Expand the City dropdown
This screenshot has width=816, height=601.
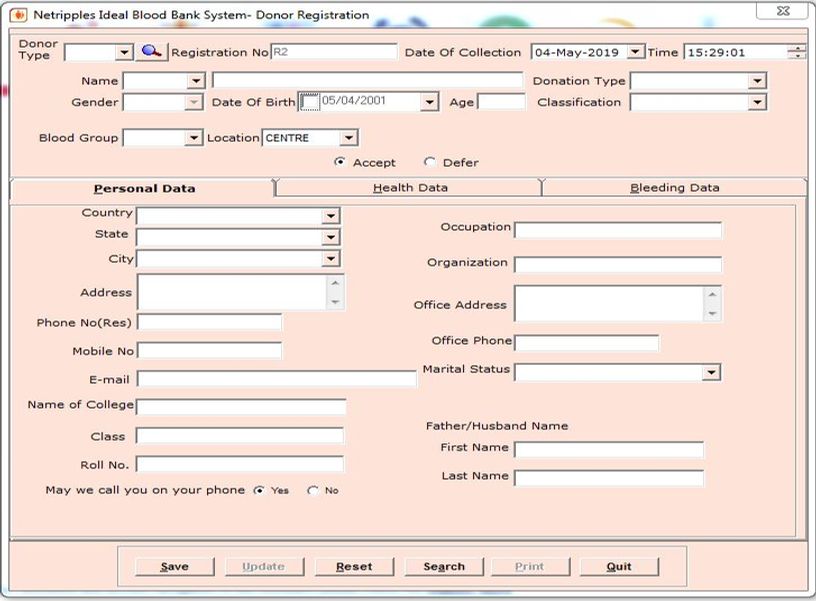point(331,259)
